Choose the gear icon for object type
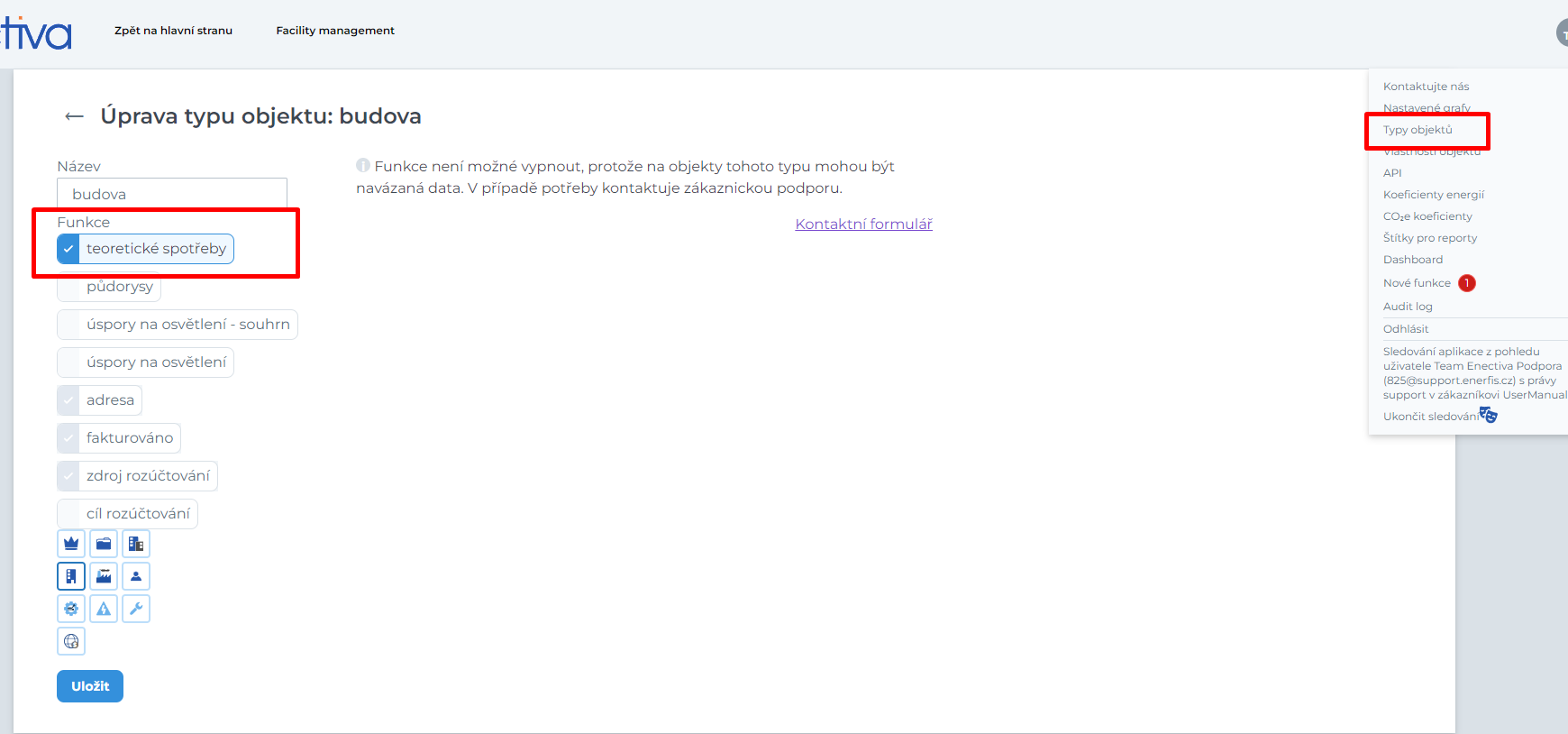Screen dimensions: 1568x734 (x=71, y=609)
